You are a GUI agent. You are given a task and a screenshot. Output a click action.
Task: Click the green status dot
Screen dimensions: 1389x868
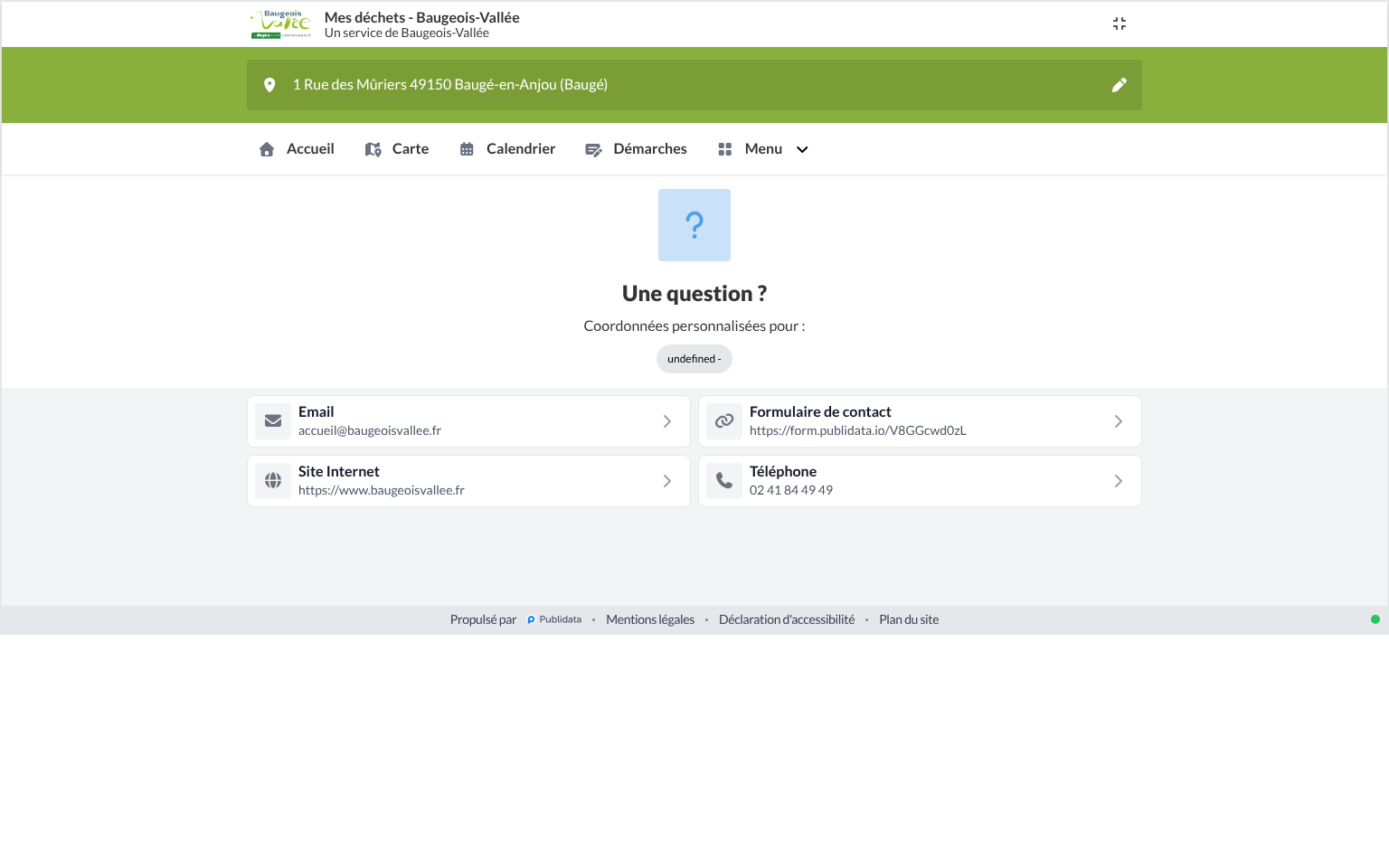(1375, 620)
